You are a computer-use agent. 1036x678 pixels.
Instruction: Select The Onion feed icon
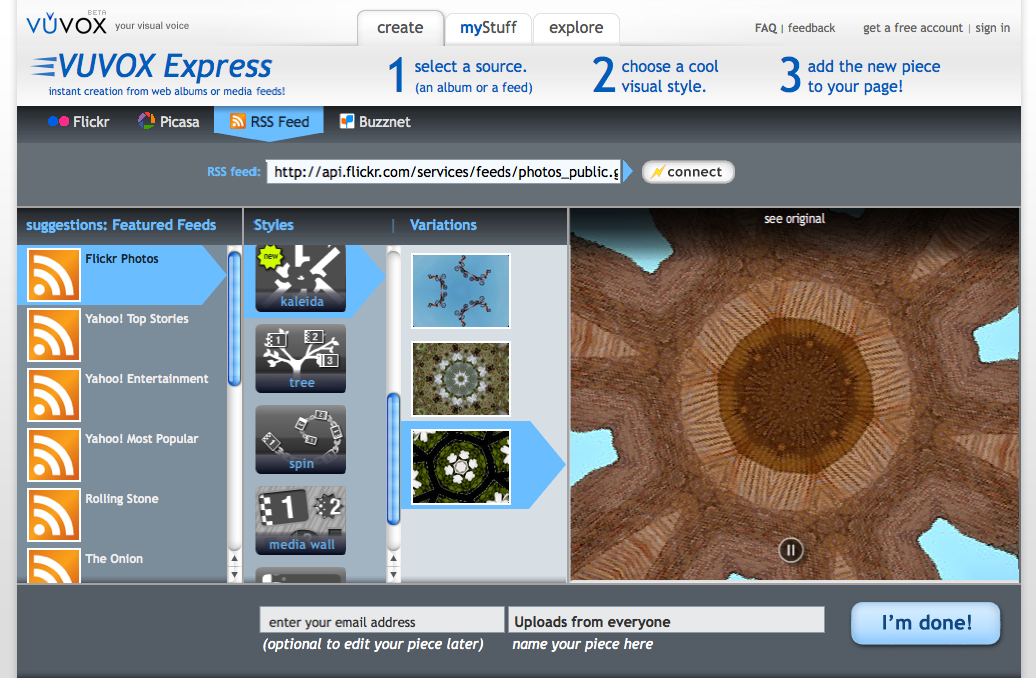click(54, 566)
